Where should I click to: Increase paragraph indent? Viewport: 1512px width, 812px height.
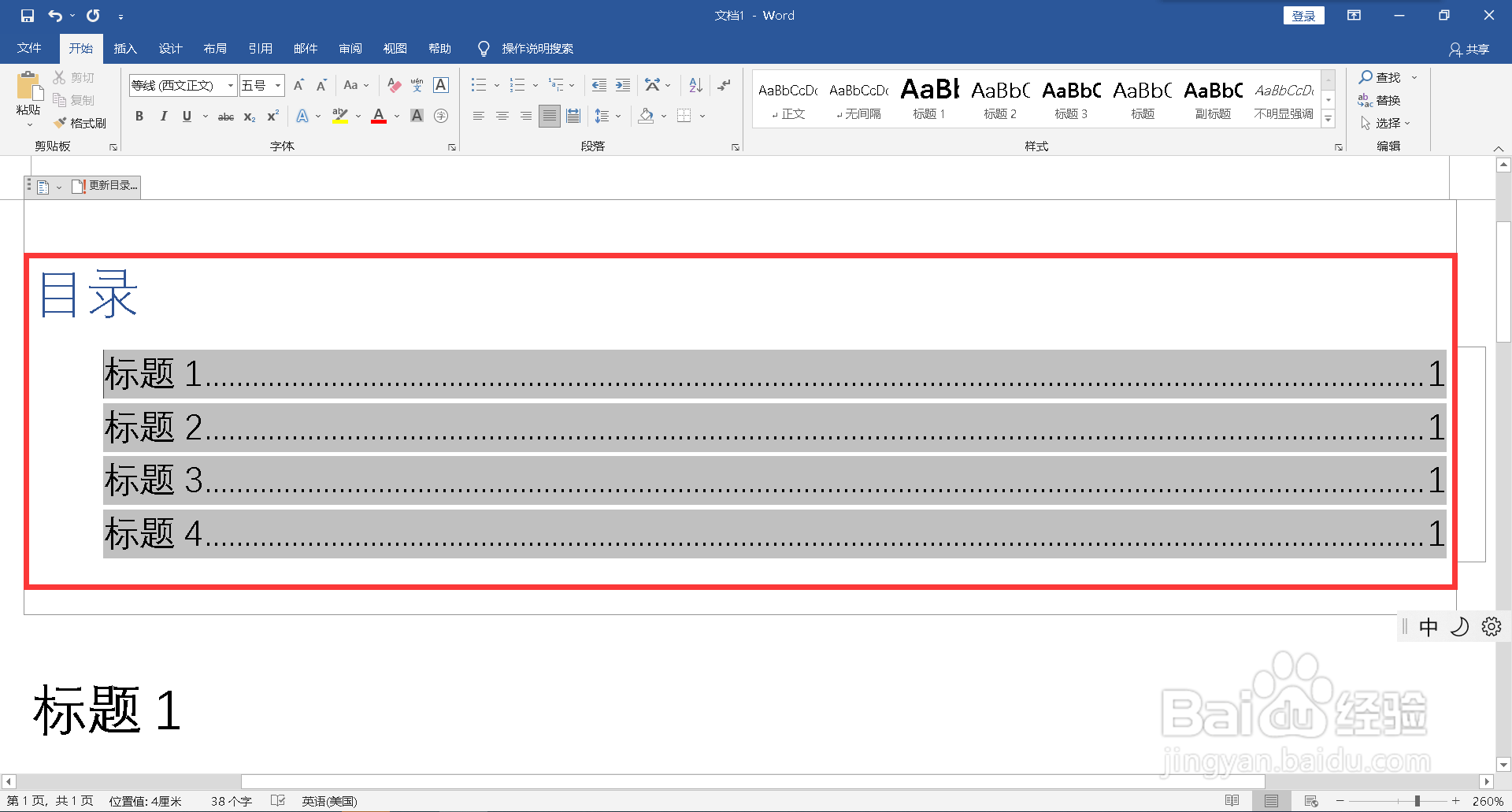(x=623, y=85)
